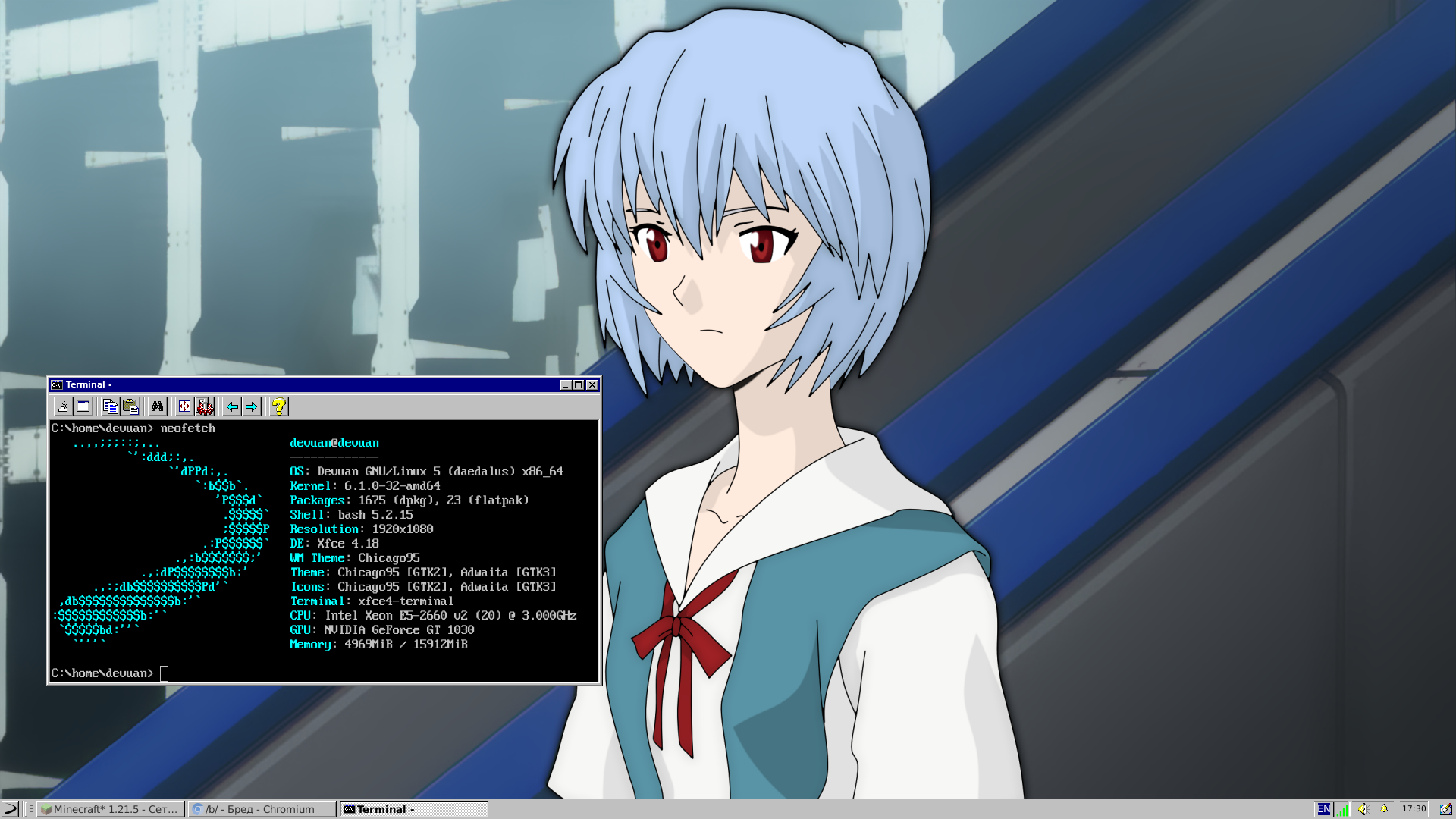Close the Terminal window
1456x819 pixels.
pos(592,385)
